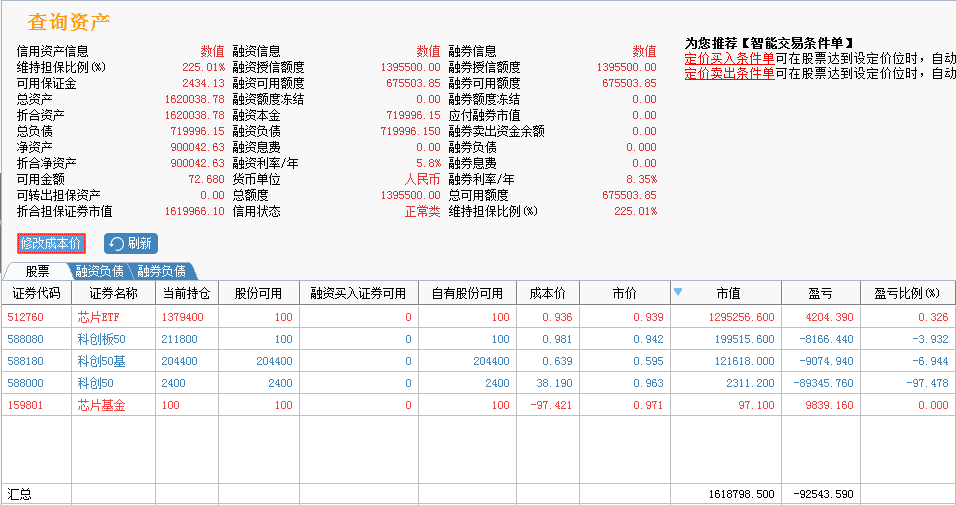Sort by 当前持仓 column header
Viewport: 956px width, 505px height.
tap(187, 293)
